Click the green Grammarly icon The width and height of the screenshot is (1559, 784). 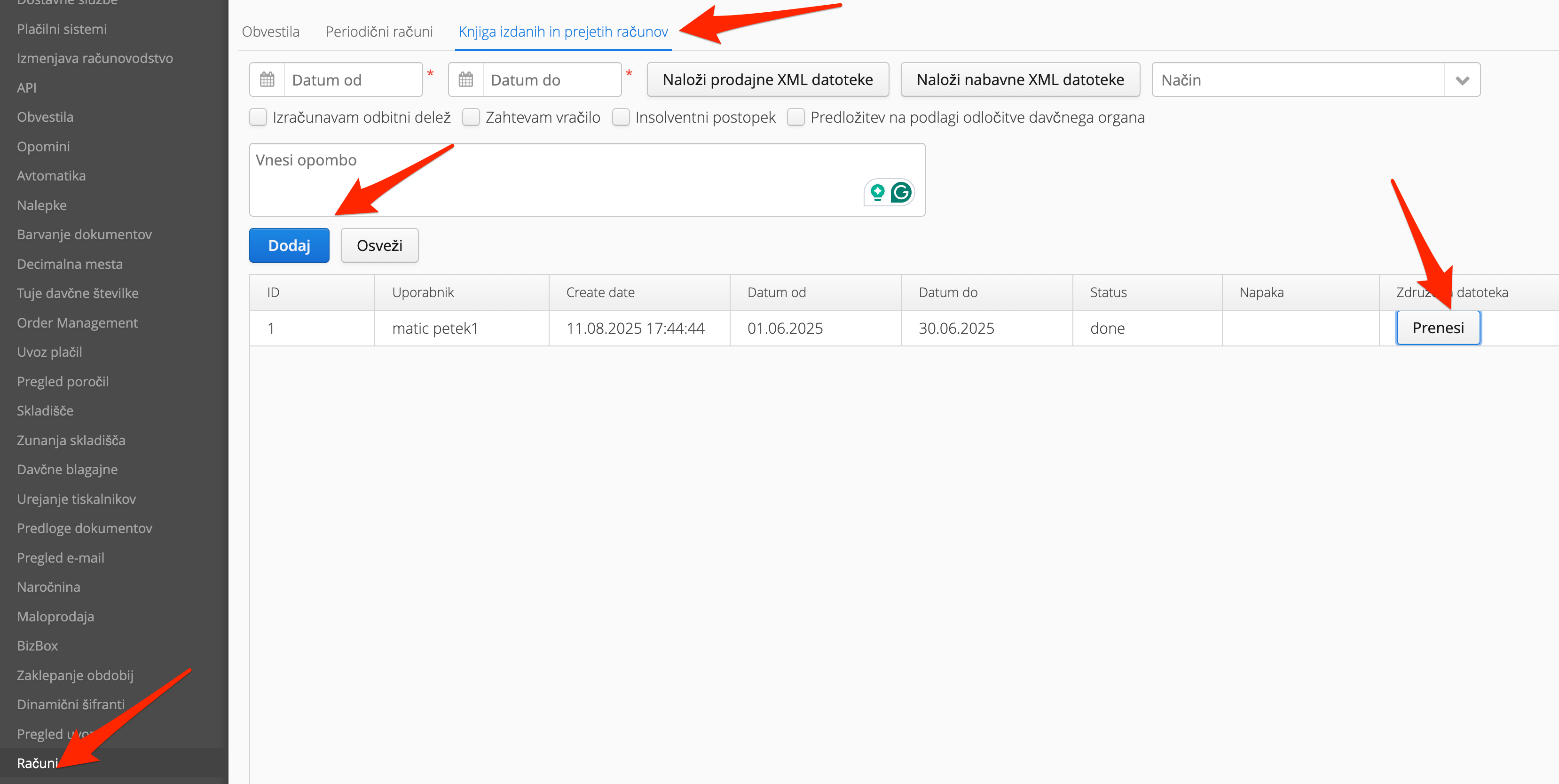pos(901,192)
